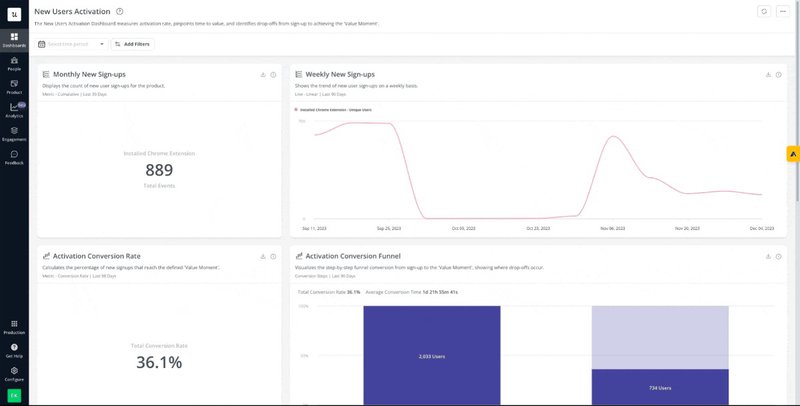Navigate to Engagement in sidebar
The height and width of the screenshot is (406, 800).
14,133
